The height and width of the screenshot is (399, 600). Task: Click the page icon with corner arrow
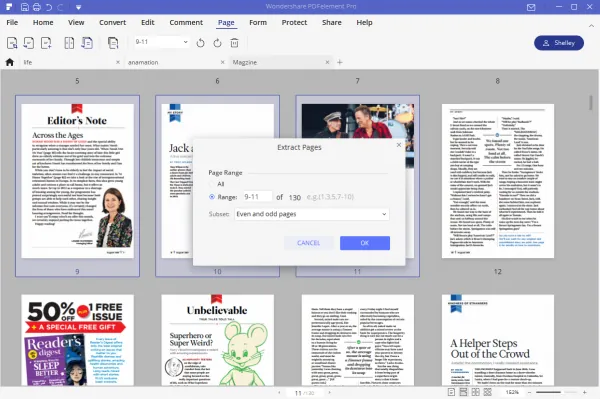[29, 43]
